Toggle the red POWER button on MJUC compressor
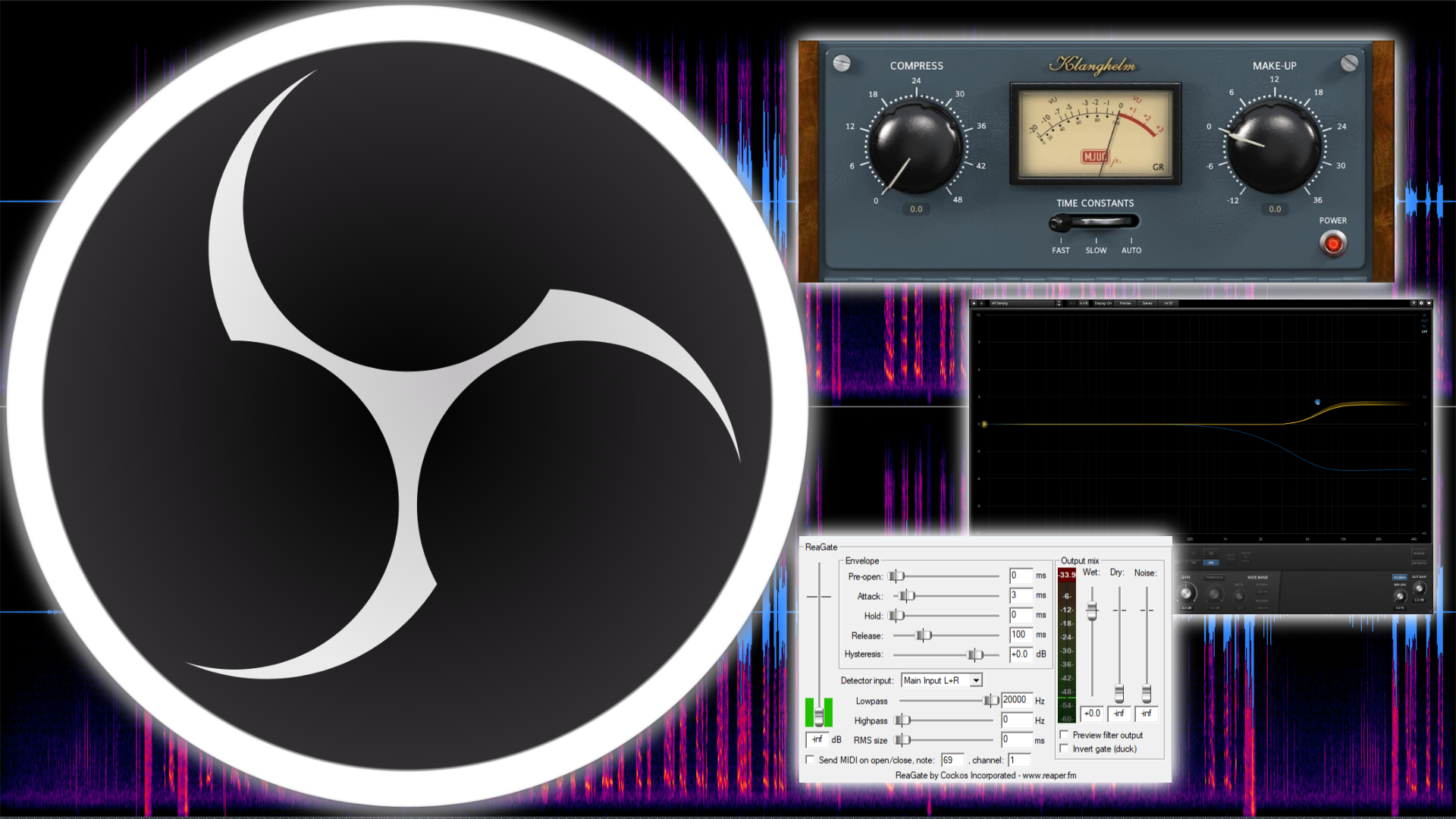The height and width of the screenshot is (819, 1456). point(1332,243)
